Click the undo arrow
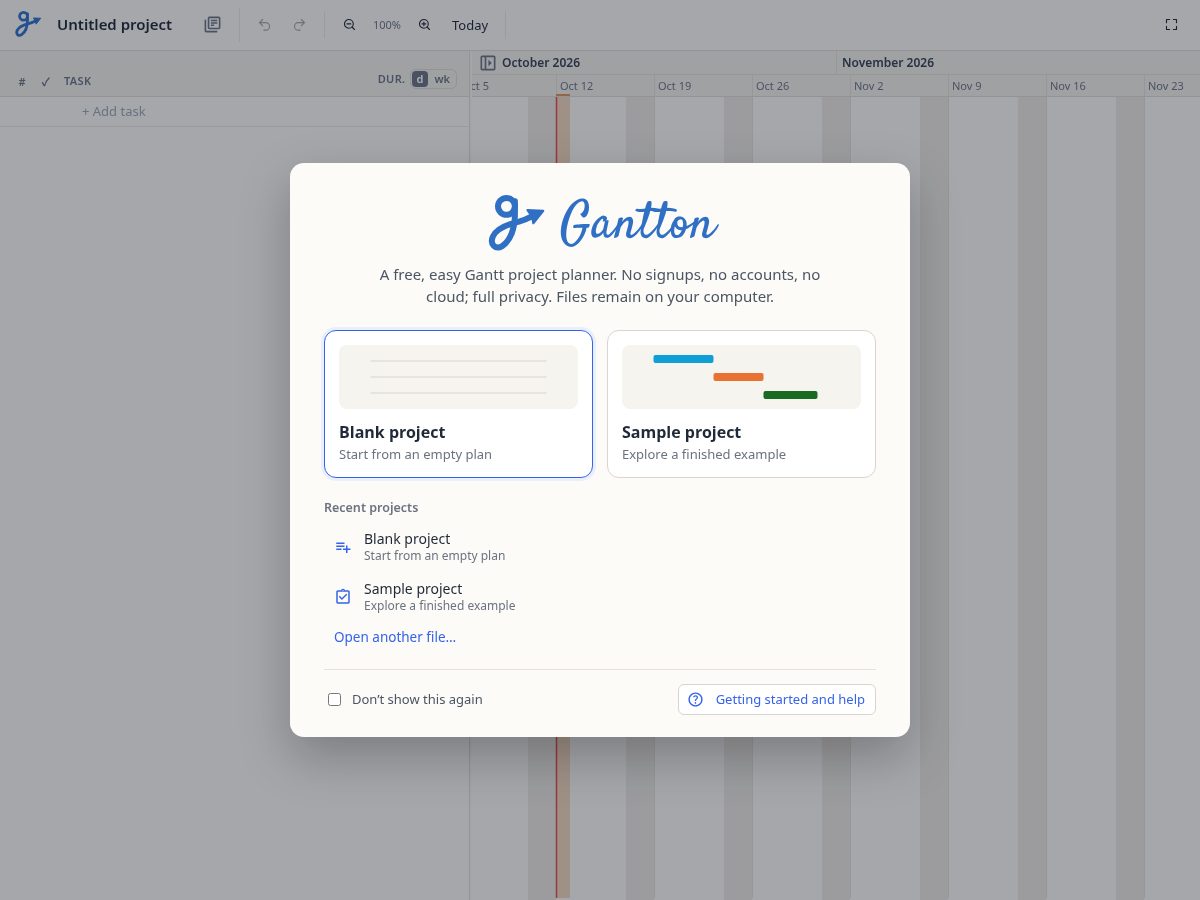This screenshot has height=900, width=1200. (264, 25)
